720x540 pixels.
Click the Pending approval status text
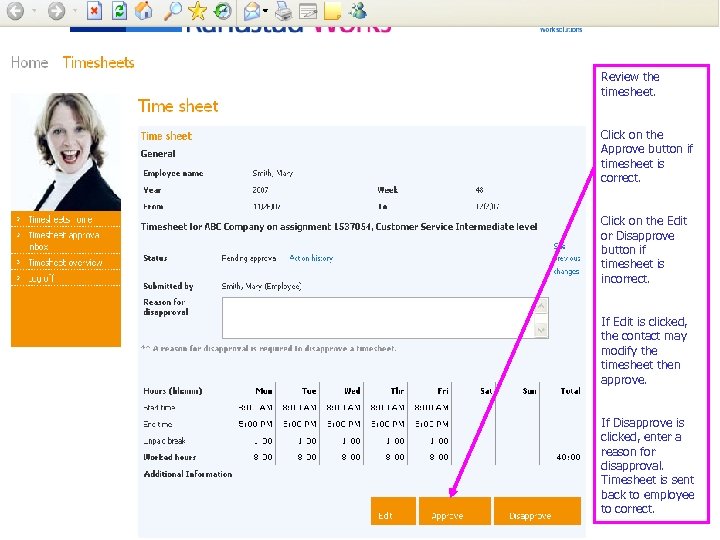tap(248, 258)
